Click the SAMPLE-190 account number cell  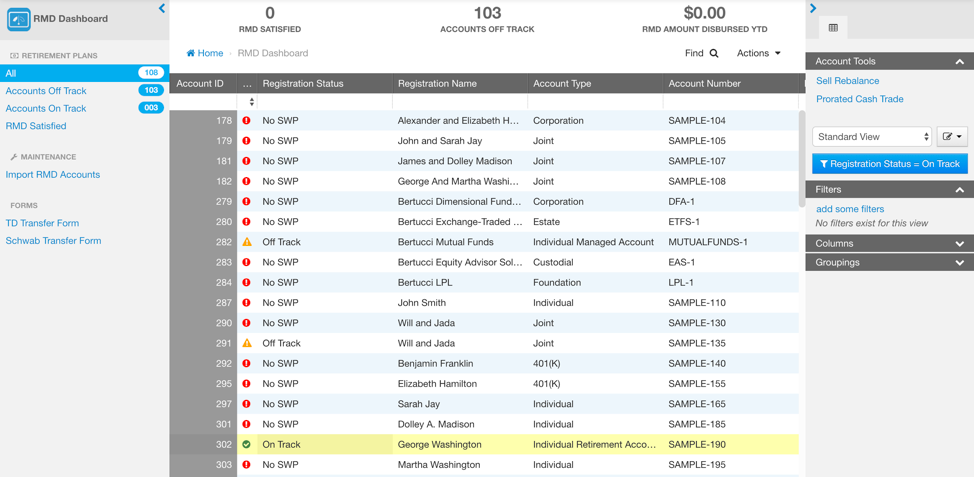730,445
